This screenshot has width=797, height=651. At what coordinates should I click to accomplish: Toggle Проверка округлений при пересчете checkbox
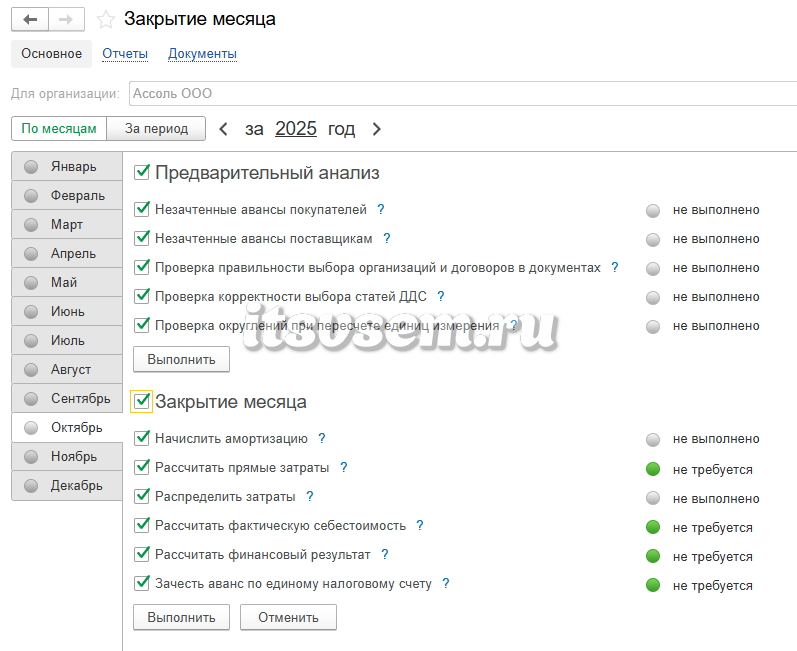[142, 324]
